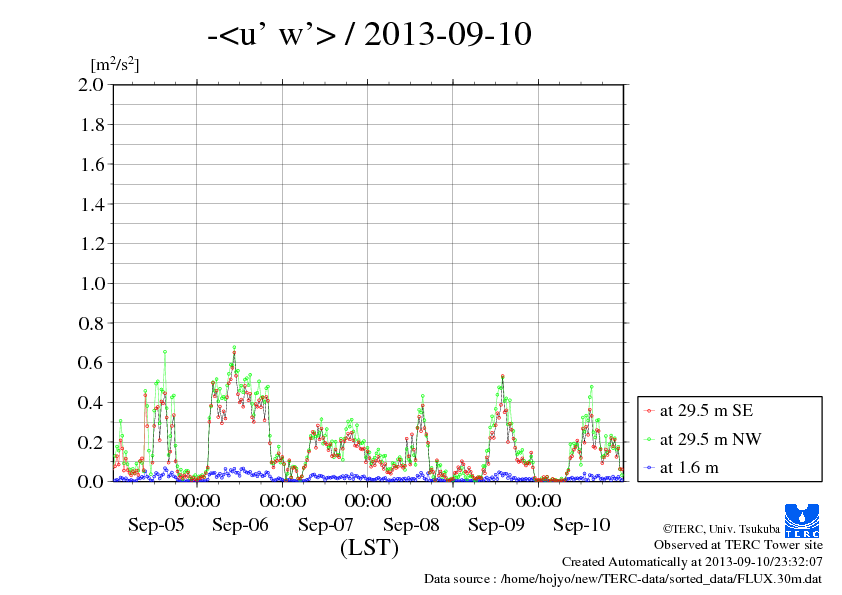Click the legend text "at 1.6 m"
The width and height of the screenshot is (842, 595).
point(689,468)
